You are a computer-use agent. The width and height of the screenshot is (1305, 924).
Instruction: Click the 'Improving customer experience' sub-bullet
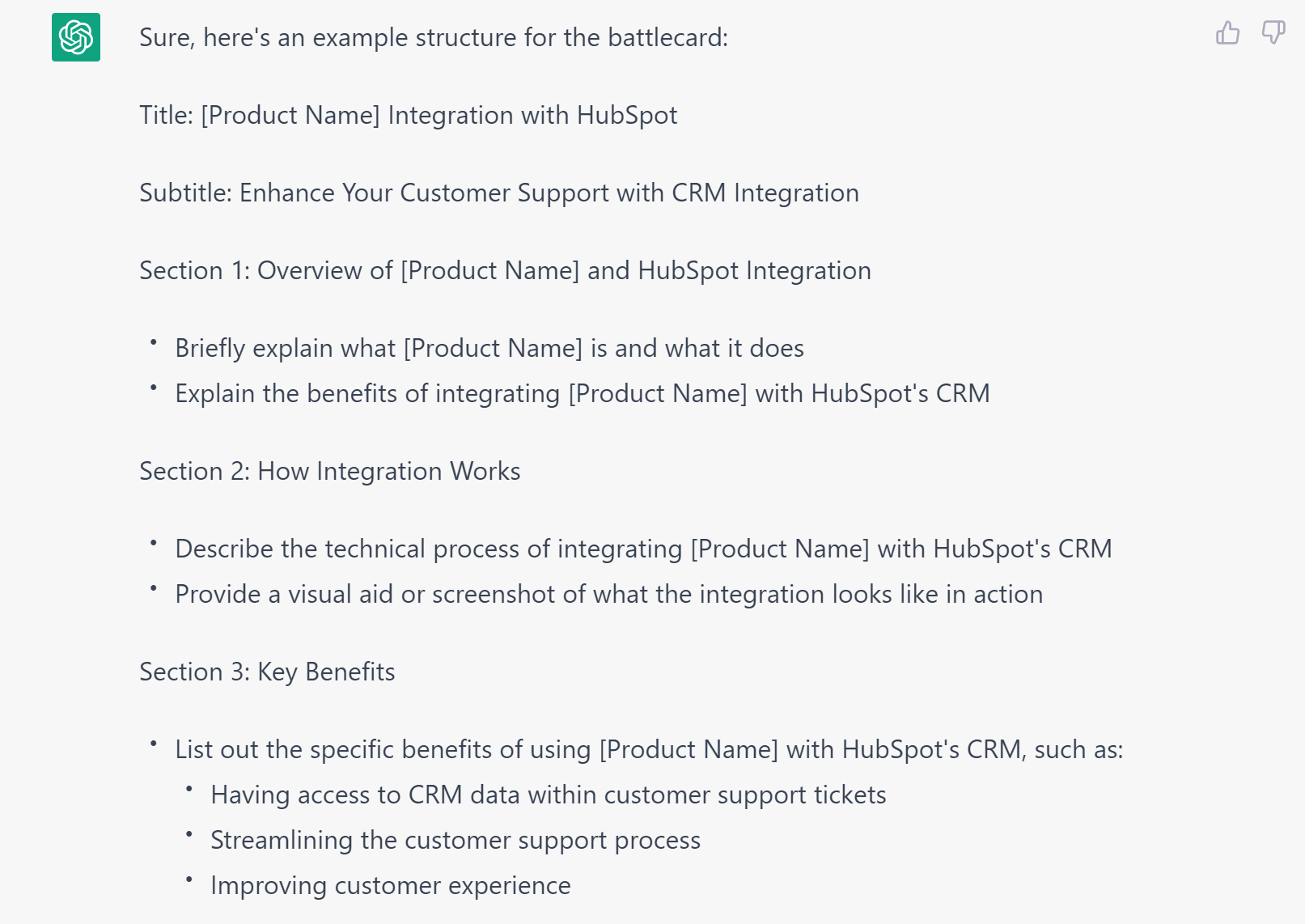[x=391, y=885]
